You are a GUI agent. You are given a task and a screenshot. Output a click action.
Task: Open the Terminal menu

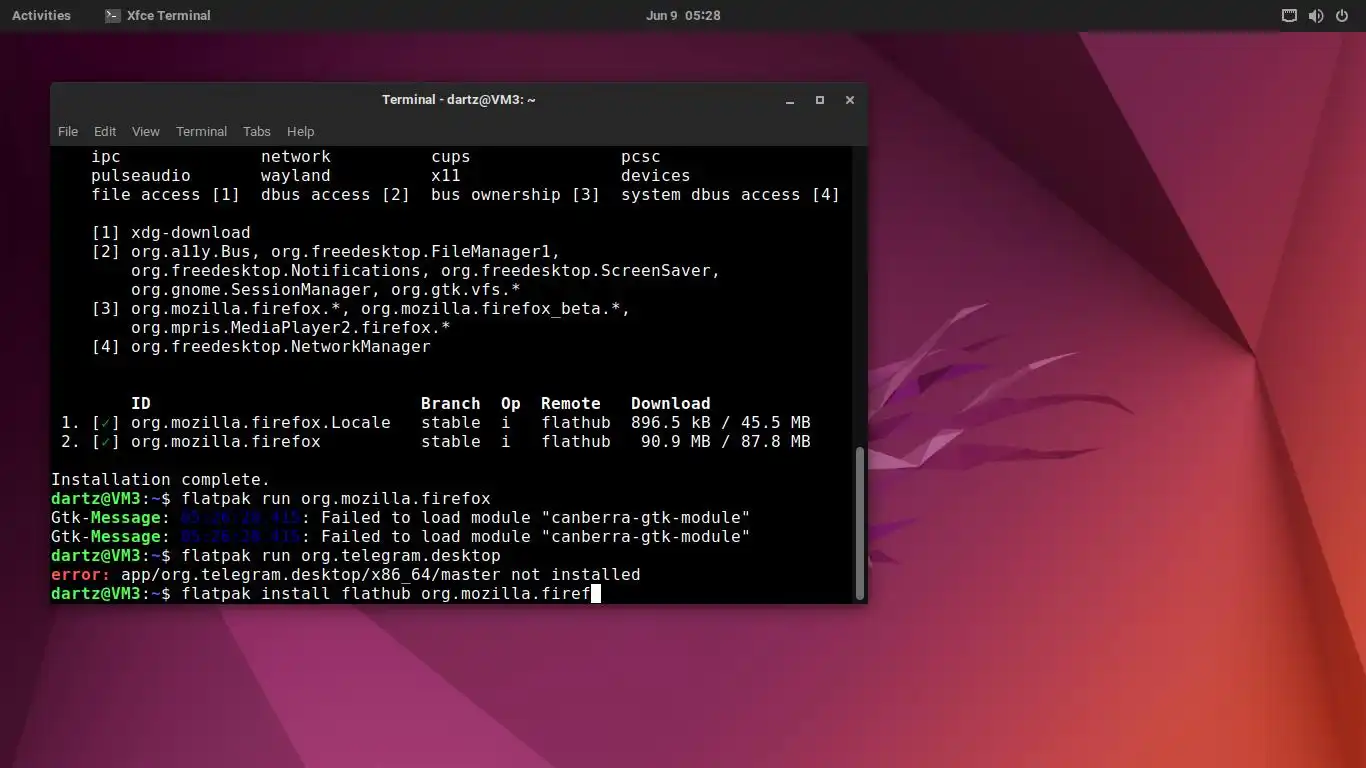[x=201, y=131]
